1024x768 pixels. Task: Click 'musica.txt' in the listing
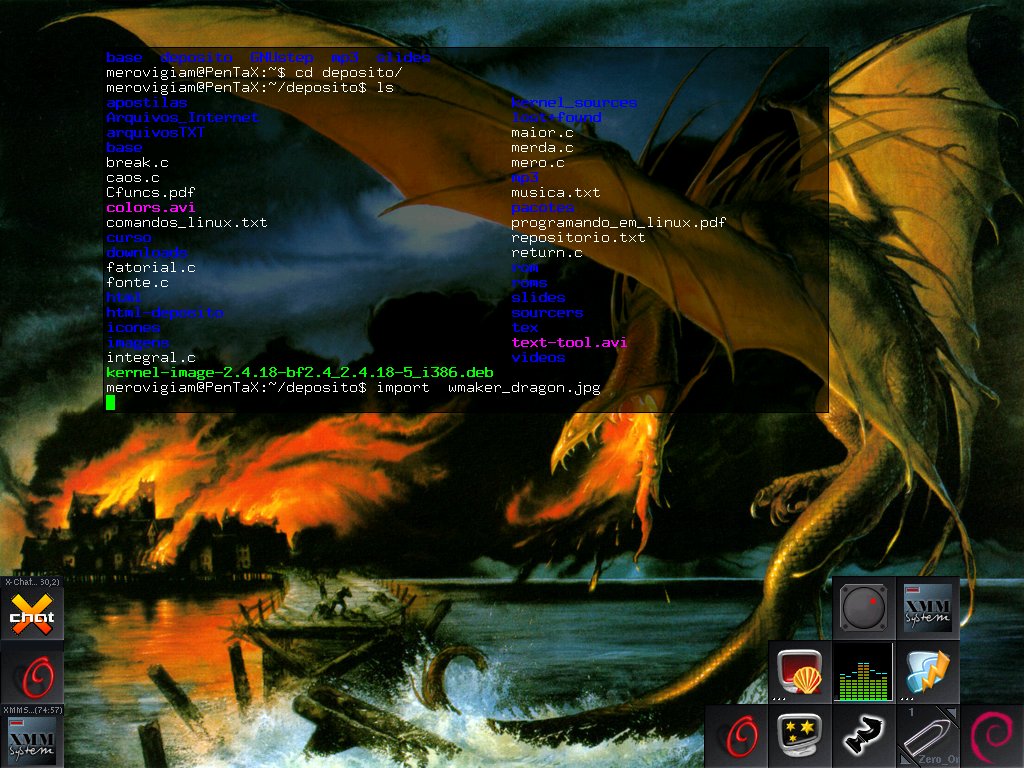pyautogui.click(x=556, y=193)
